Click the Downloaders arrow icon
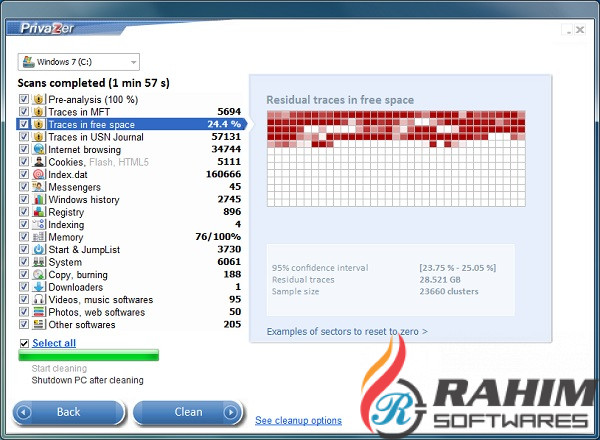 (x=39, y=287)
